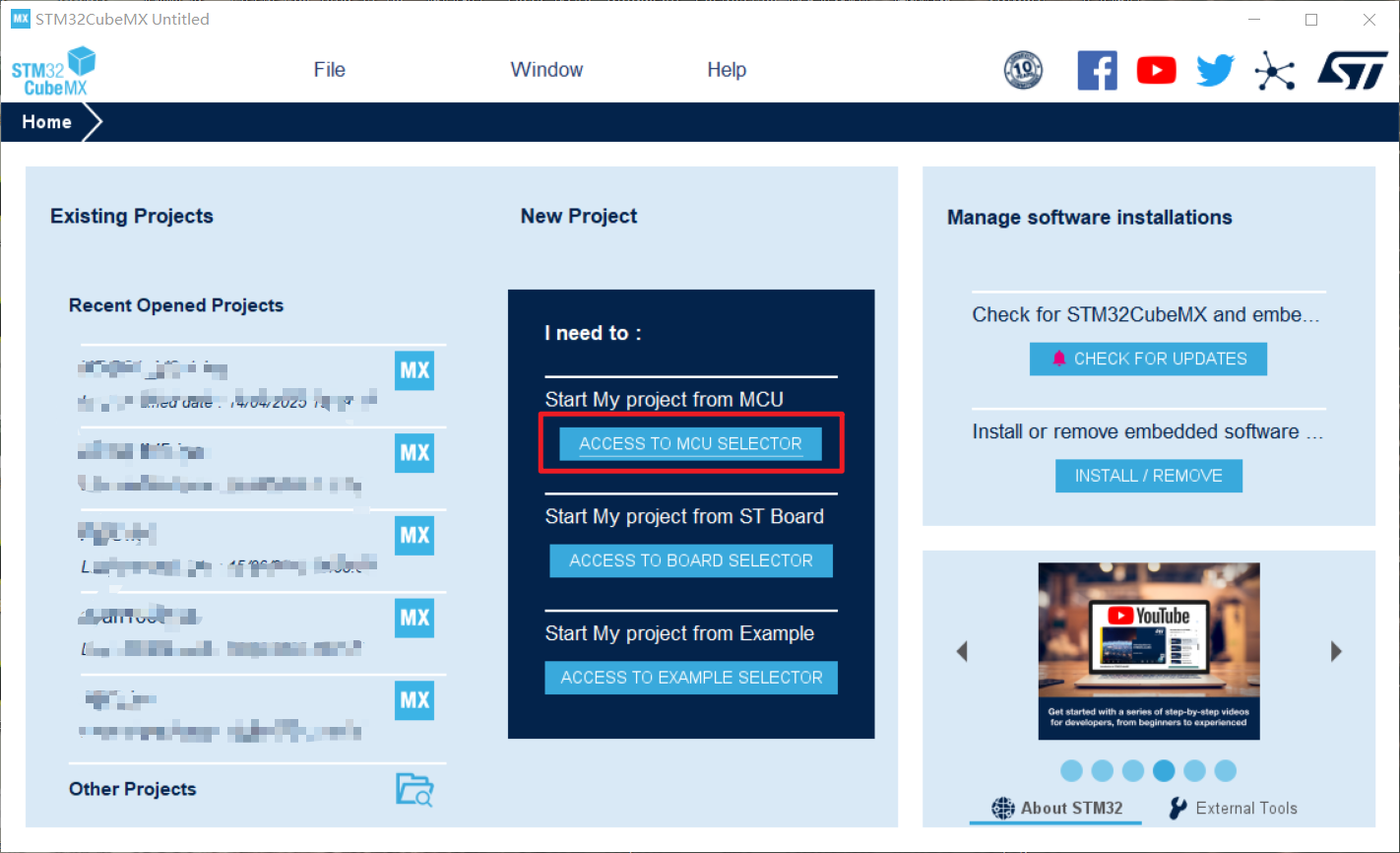The height and width of the screenshot is (853, 1400).
Task: Open the fourth recent project's MX icon
Action: tap(414, 618)
